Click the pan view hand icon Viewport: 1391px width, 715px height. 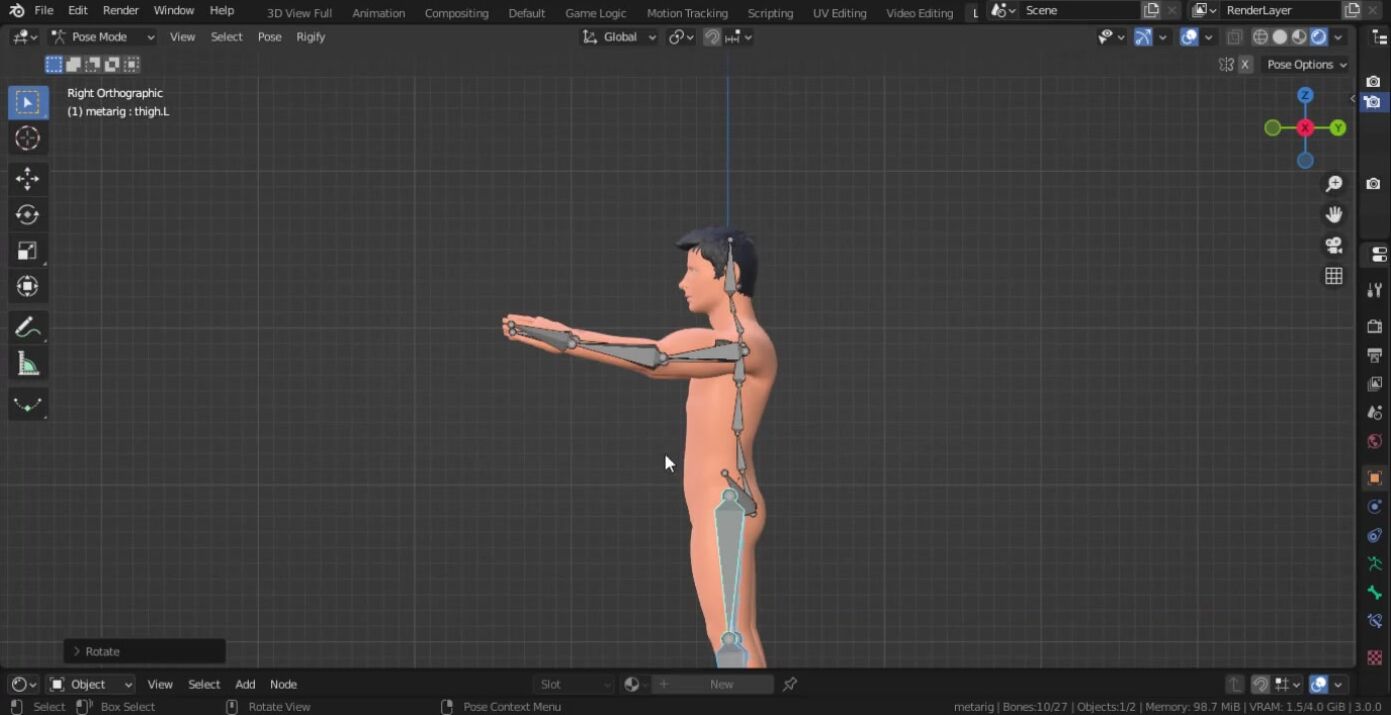[1333, 215]
